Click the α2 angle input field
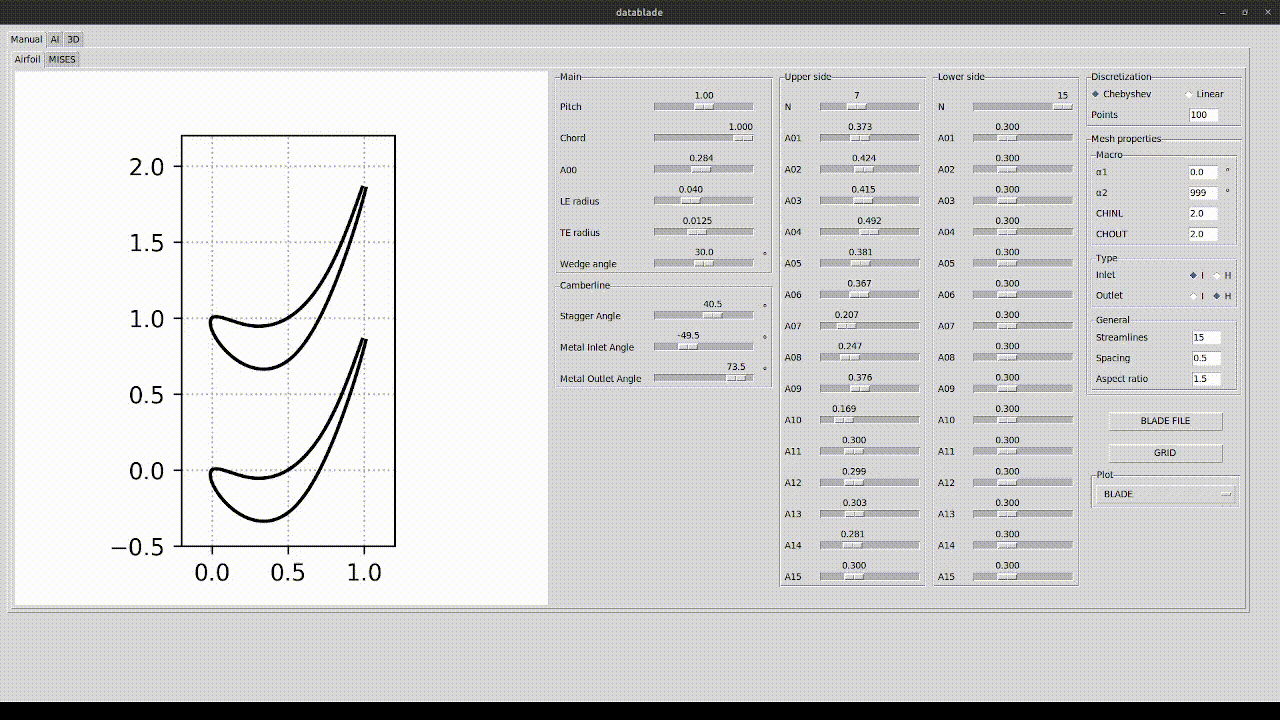The width and height of the screenshot is (1280, 720). click(x=1203, y=193)
